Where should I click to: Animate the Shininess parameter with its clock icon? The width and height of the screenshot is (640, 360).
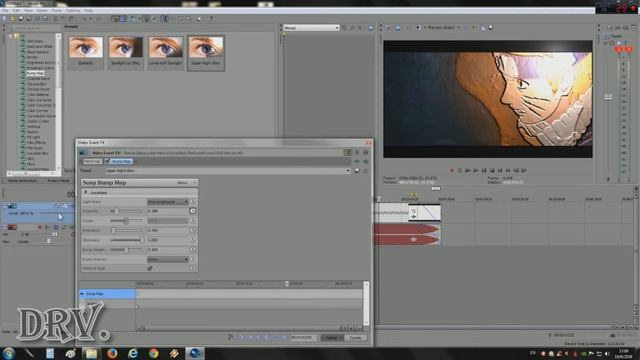pos(193,240)
